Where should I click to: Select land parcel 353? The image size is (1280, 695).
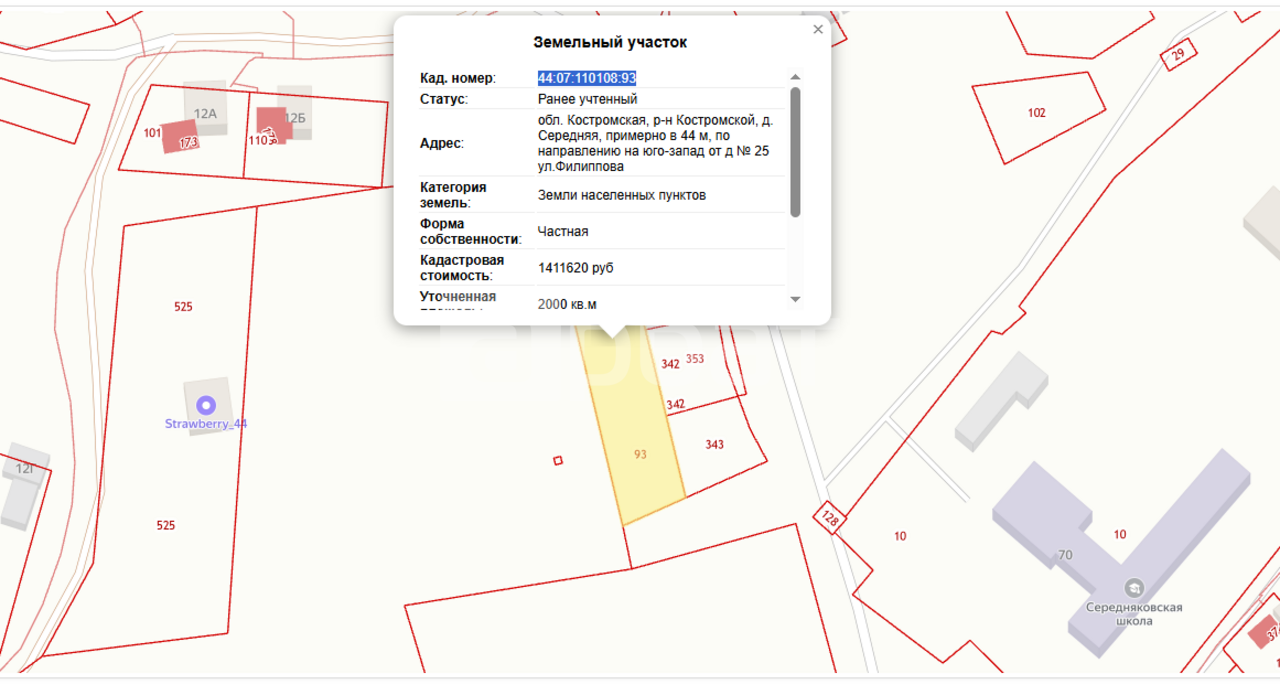[695, 359]
